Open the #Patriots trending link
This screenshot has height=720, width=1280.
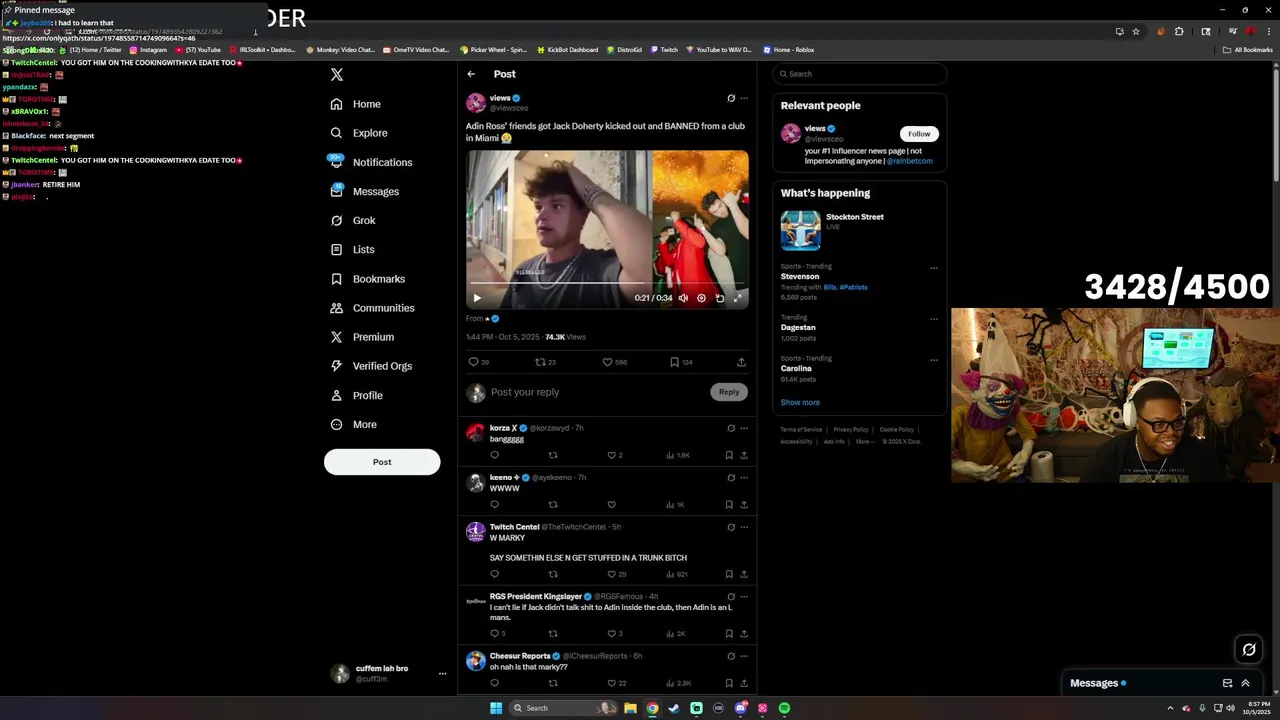tap(853, 287)
